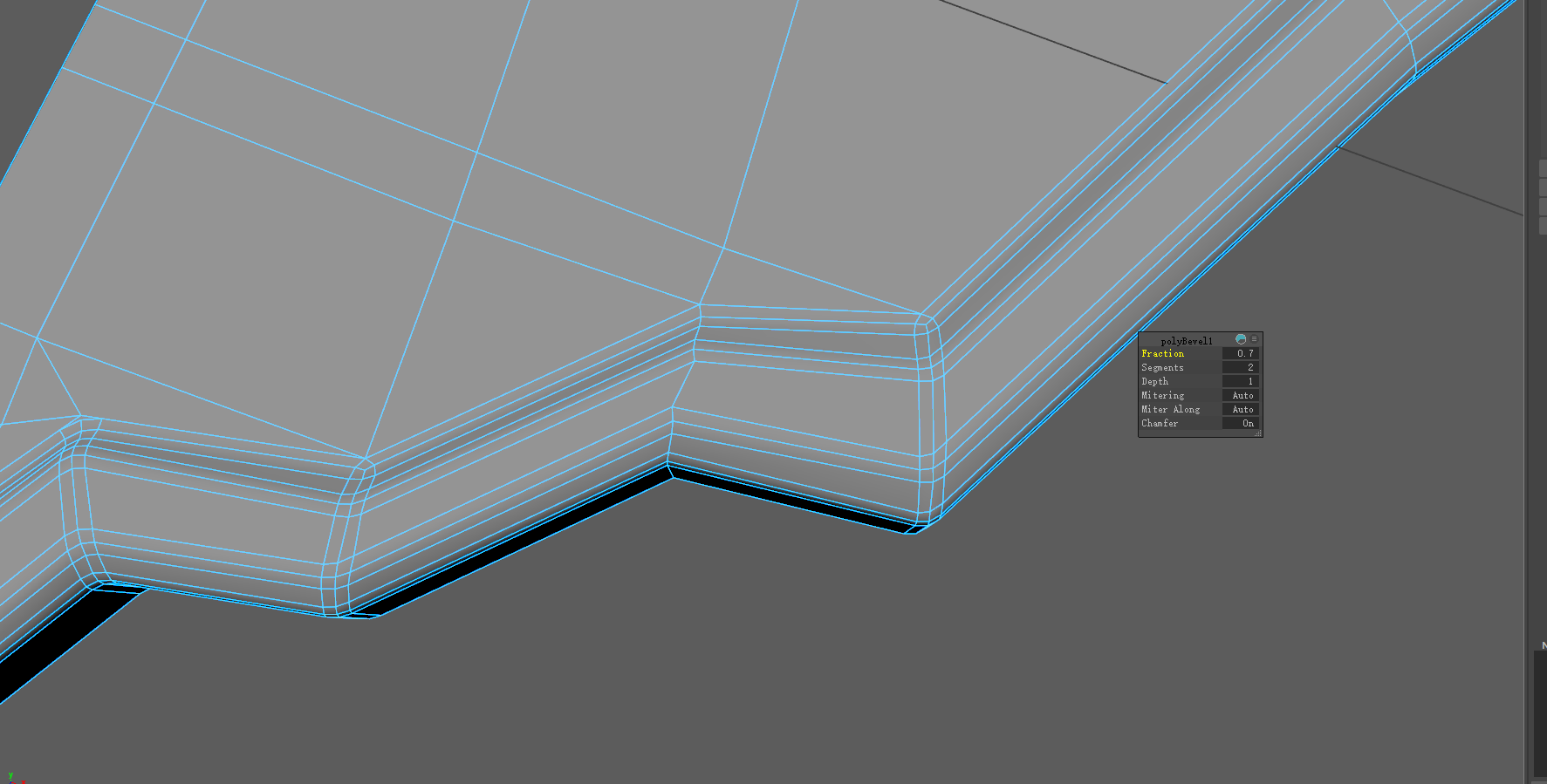Toggle the Chamfer On setting
1547x784 pixels.
tap(1241, 423)
